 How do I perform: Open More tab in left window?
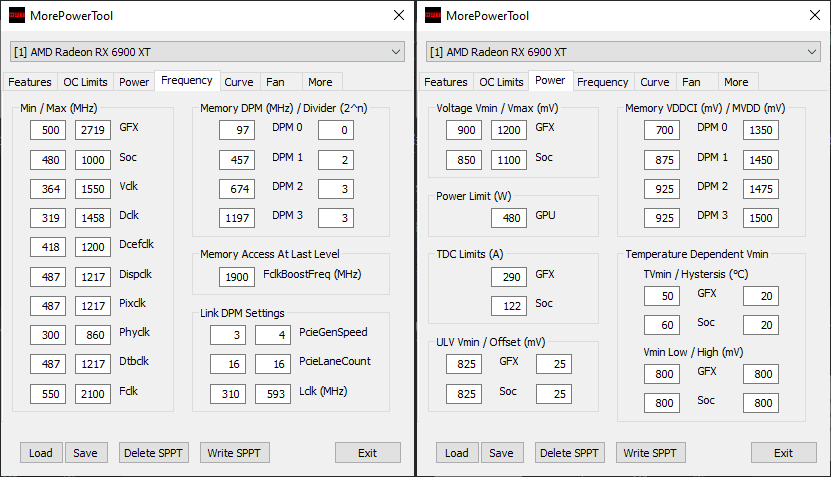[x=320, y=82]
